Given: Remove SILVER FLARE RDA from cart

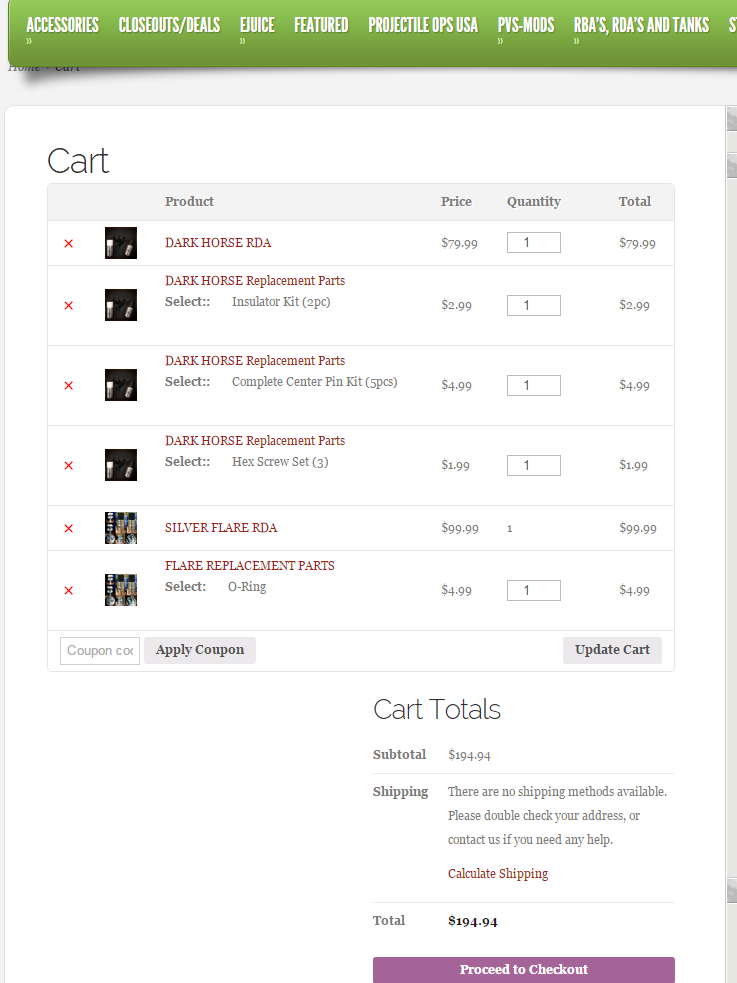Looking at the screenshot, I should click(68, 528).
